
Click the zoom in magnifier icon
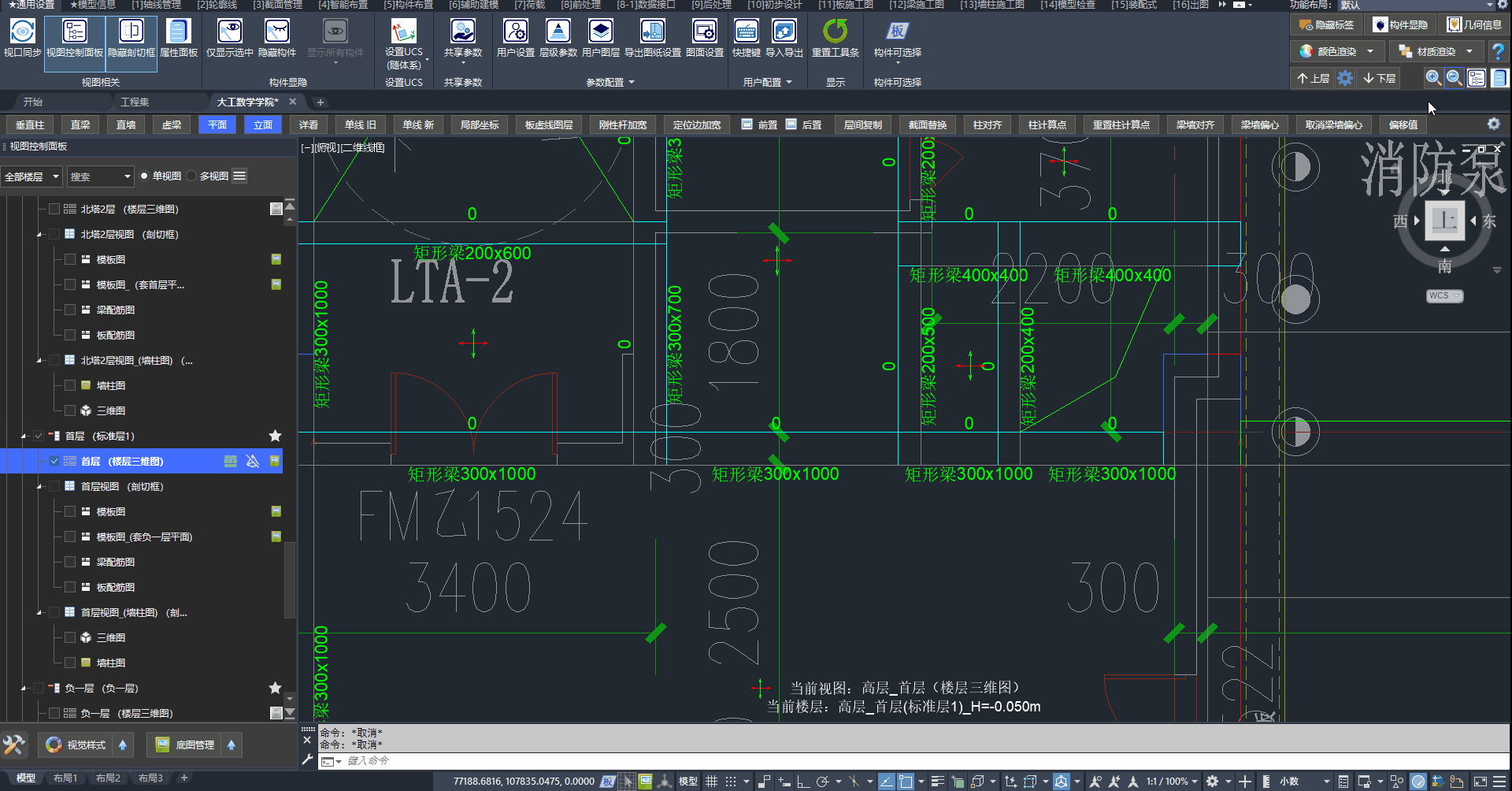pyautogui.click(x=1433, y=78)
